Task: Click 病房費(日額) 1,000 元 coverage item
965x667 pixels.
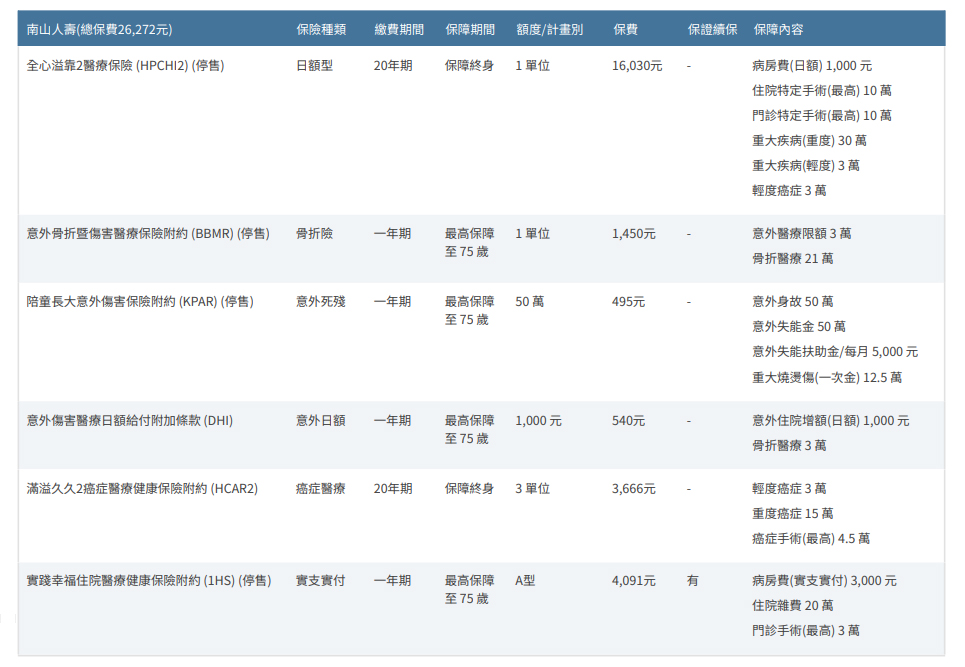Action: (x=812, y=65)
